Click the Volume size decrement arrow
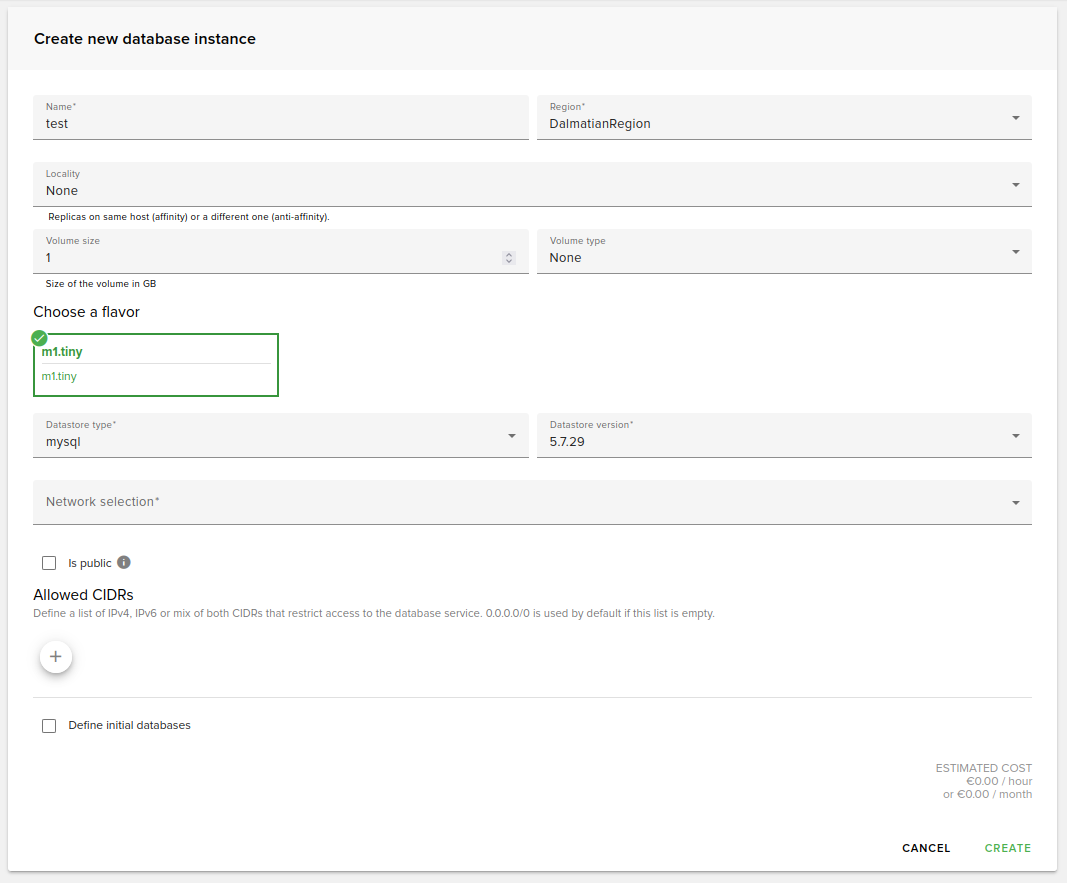 [509, 261]
